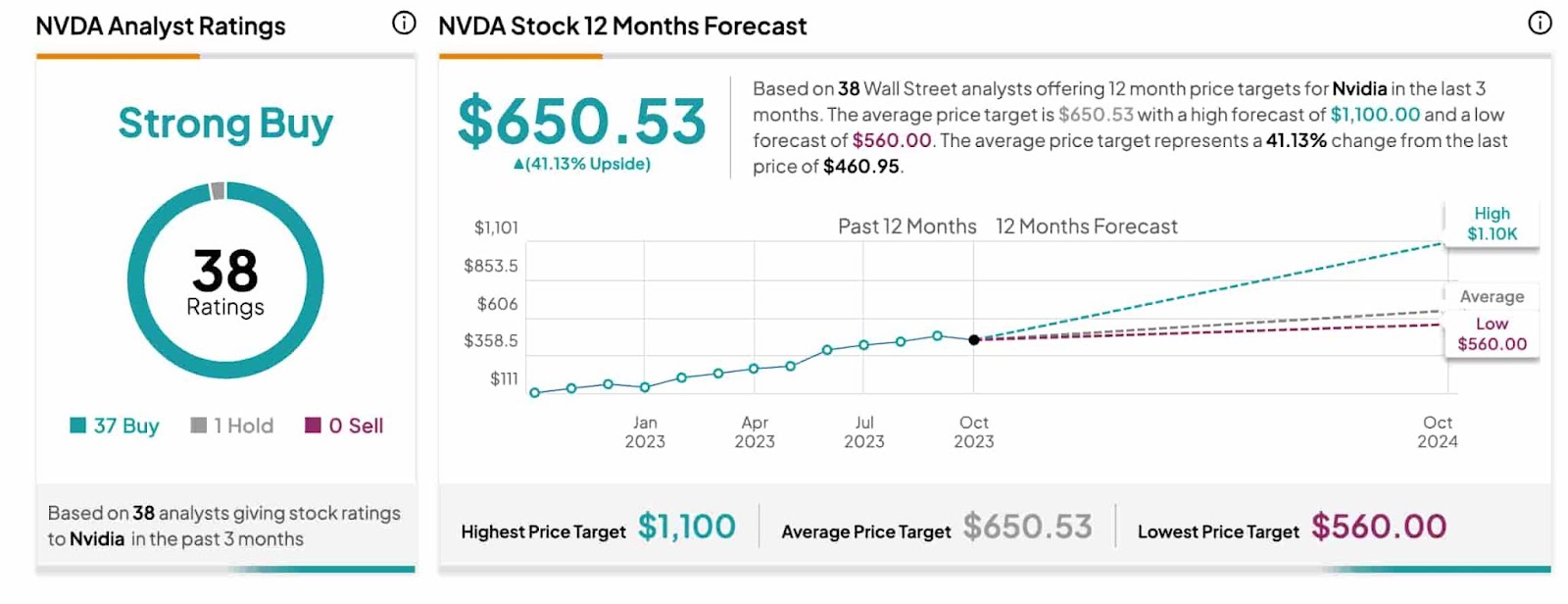Screen dimensions: 1568x604
Task: Click the teal Buy legend square
Action: click(x=78, y=426)
